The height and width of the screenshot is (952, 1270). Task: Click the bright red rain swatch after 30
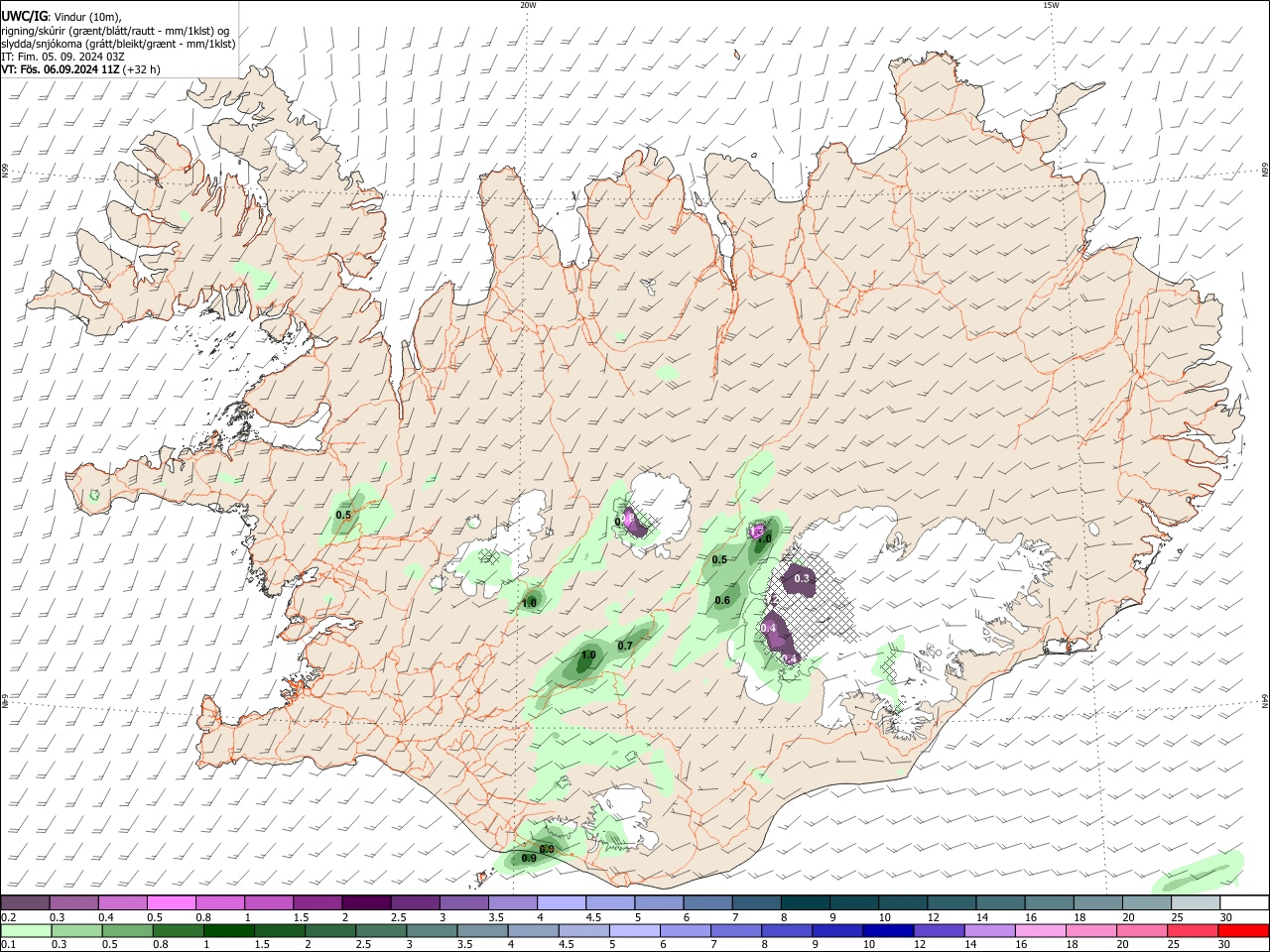pyautogui.click(x=1242, y=930)
